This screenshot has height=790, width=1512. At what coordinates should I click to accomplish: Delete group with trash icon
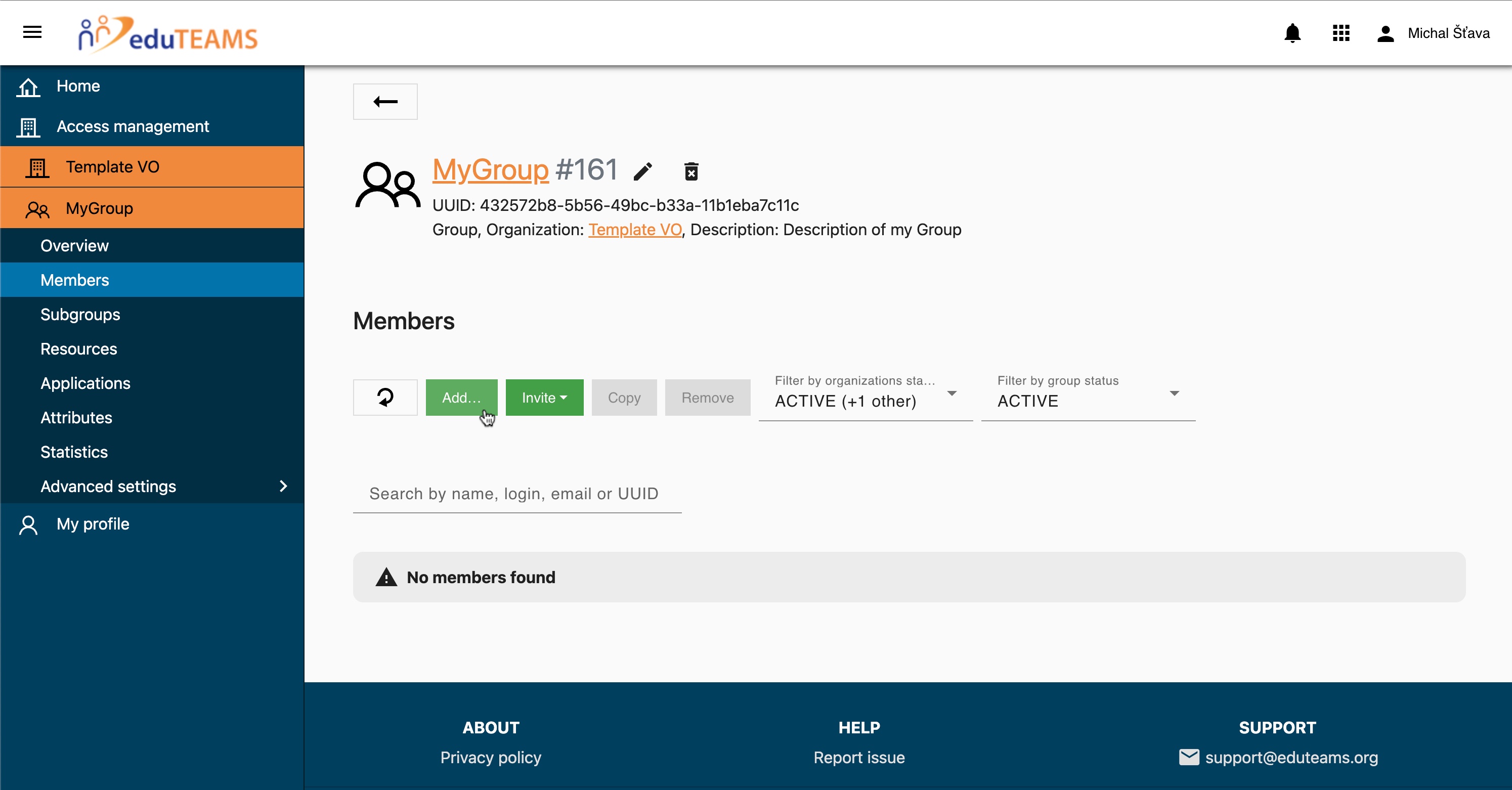pos(692,171)
